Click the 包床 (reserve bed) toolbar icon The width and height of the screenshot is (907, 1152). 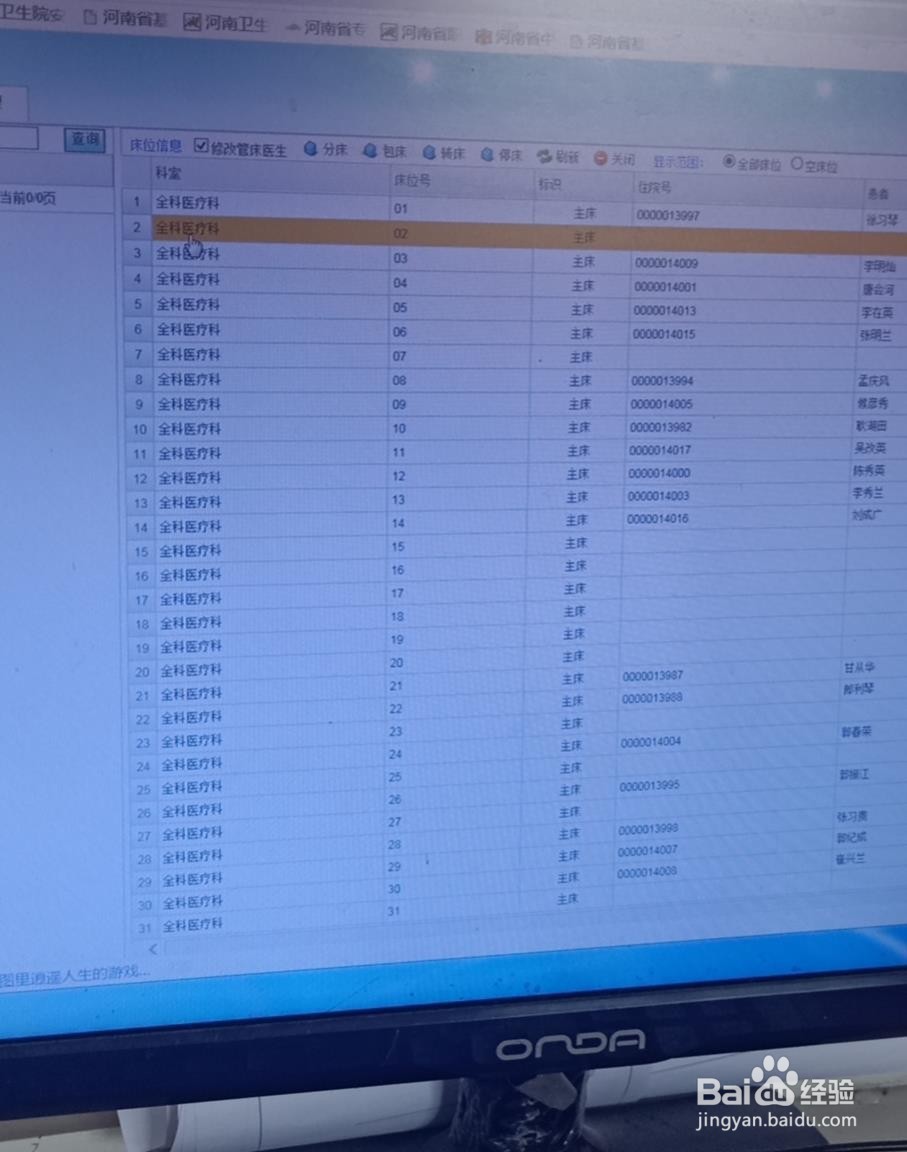click(370, 151)
